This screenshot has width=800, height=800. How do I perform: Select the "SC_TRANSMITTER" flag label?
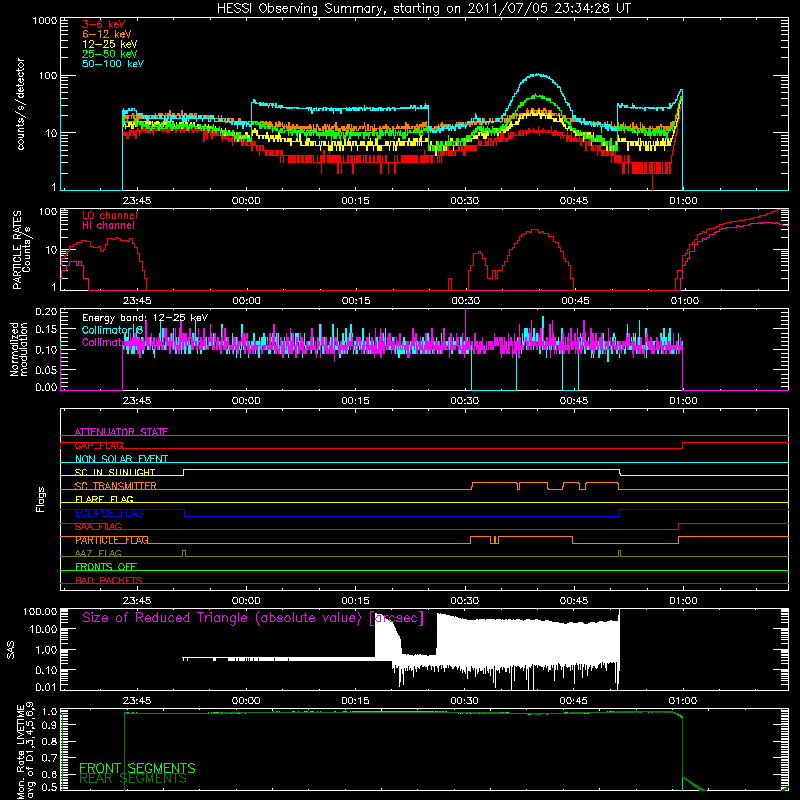click(115, 486)
